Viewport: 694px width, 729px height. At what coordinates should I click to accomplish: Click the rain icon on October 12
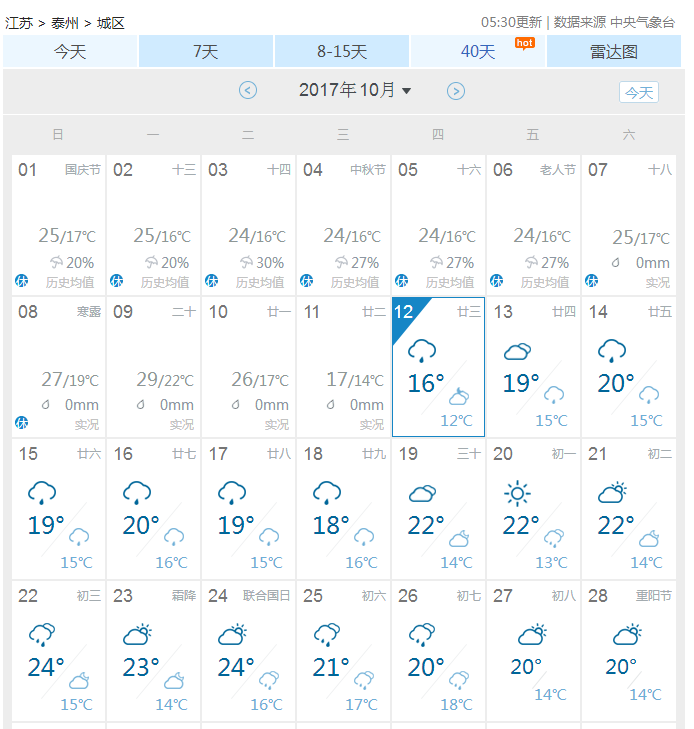[x=422, y=351]
